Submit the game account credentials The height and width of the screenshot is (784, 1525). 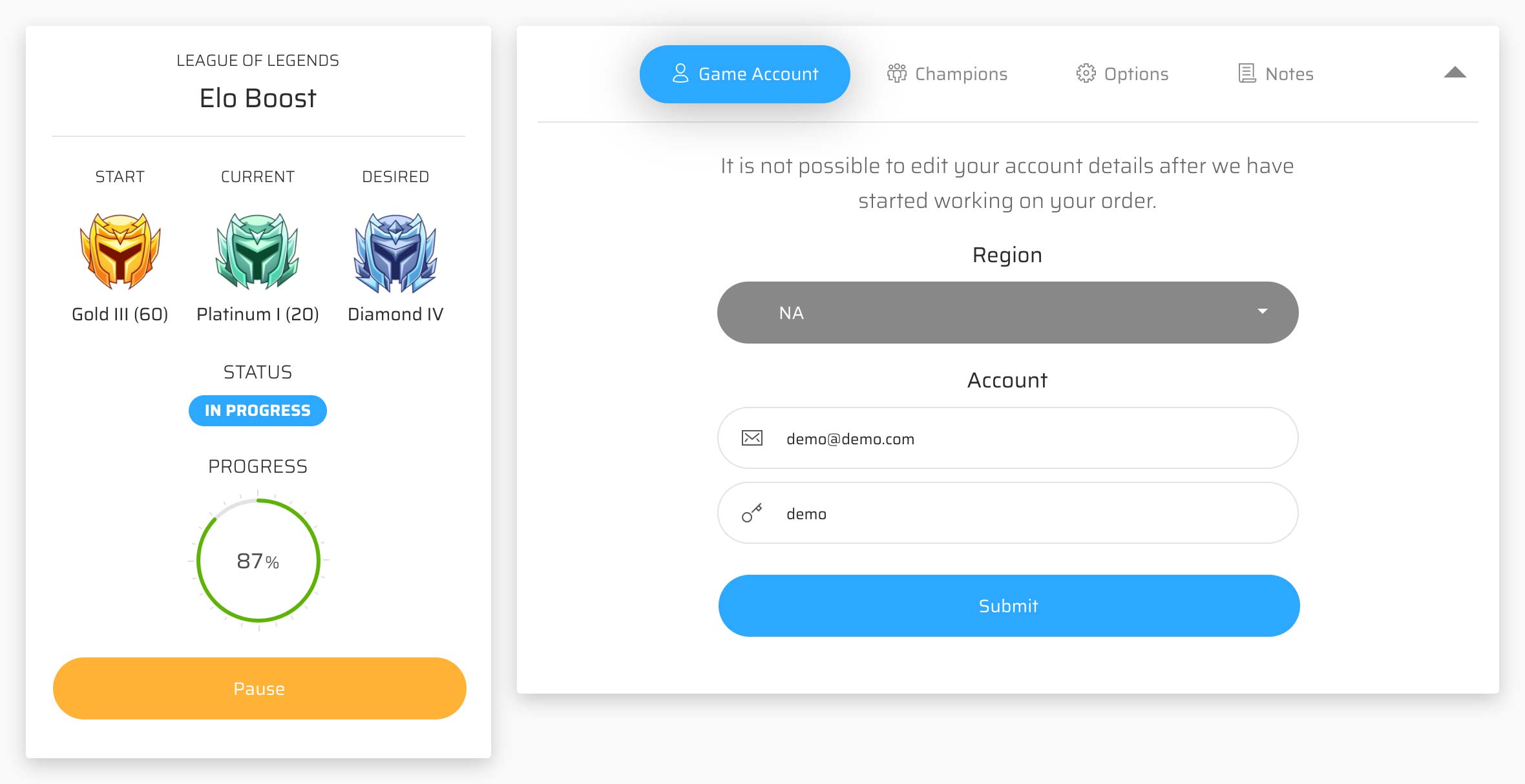click(x=1007, y=605)
